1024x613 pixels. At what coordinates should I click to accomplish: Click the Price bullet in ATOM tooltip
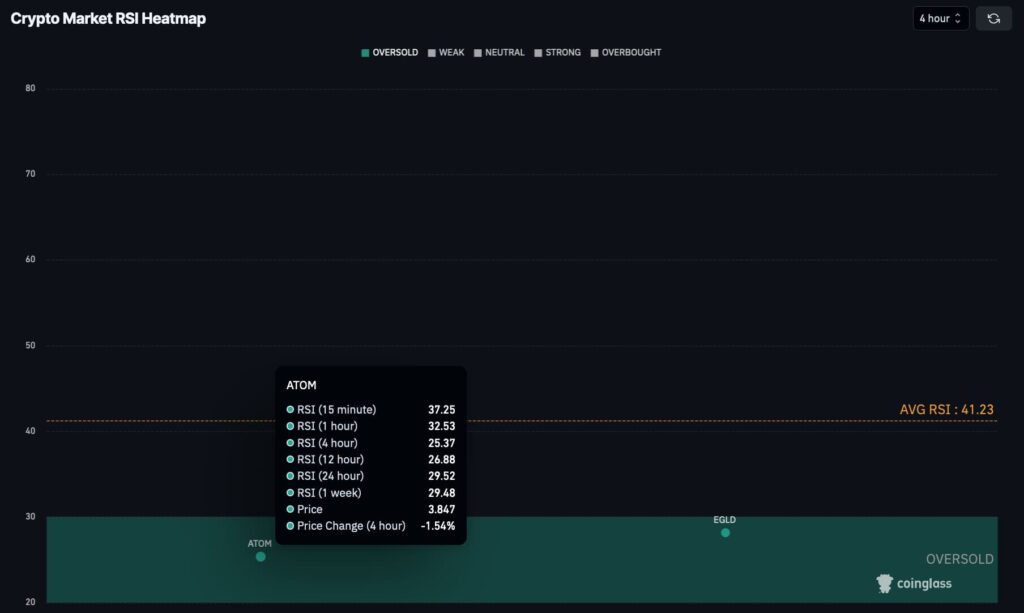290,509
